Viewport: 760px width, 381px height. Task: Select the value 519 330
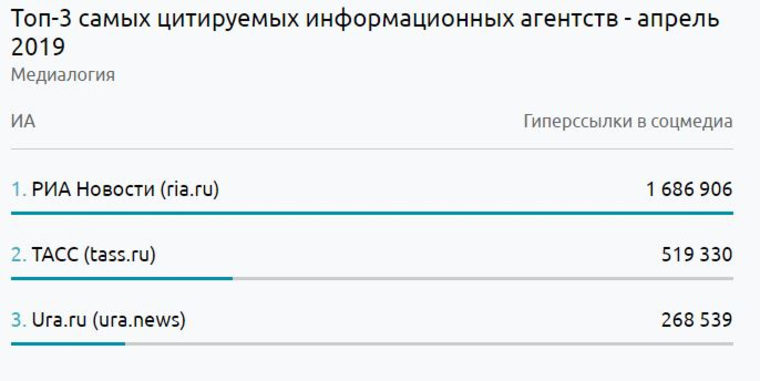coord(697,255)
